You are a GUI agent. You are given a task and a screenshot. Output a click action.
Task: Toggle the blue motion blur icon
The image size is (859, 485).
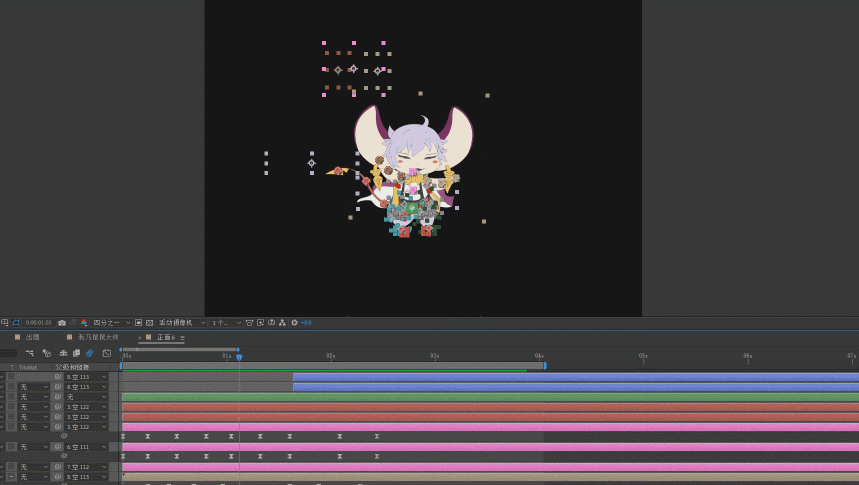coord(90,353)
